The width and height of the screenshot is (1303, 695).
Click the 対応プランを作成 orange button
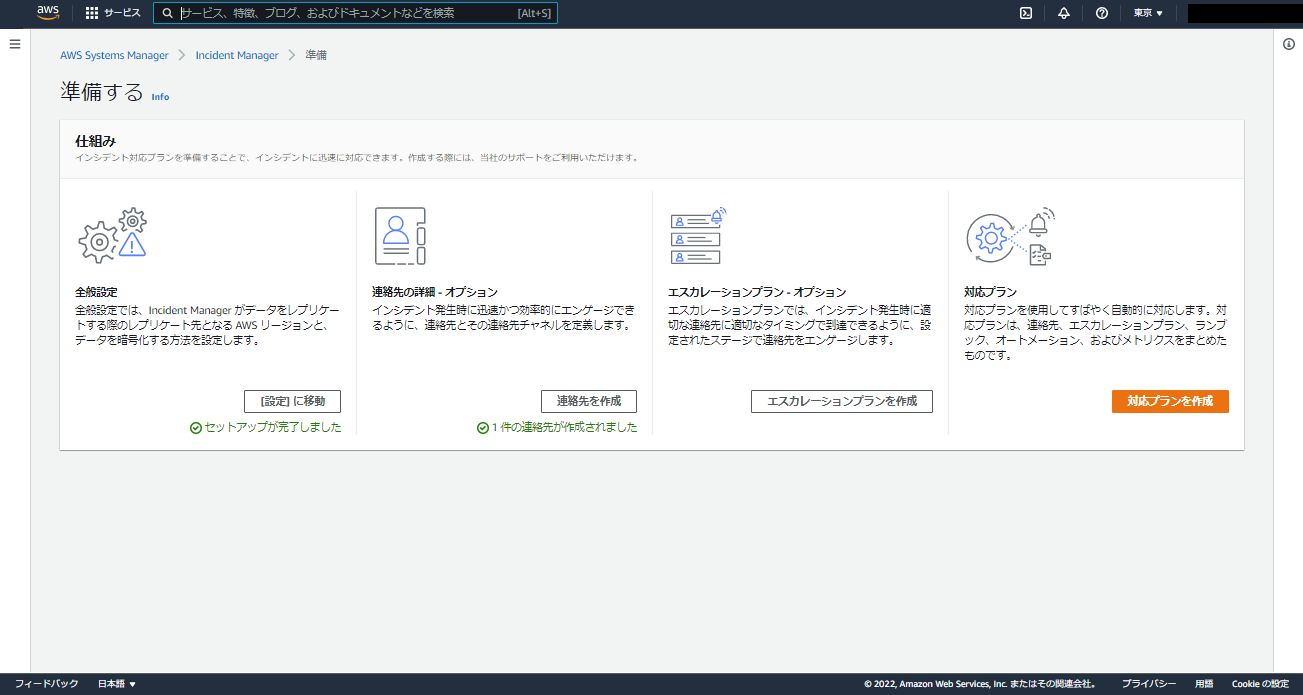coord(1170,401)
